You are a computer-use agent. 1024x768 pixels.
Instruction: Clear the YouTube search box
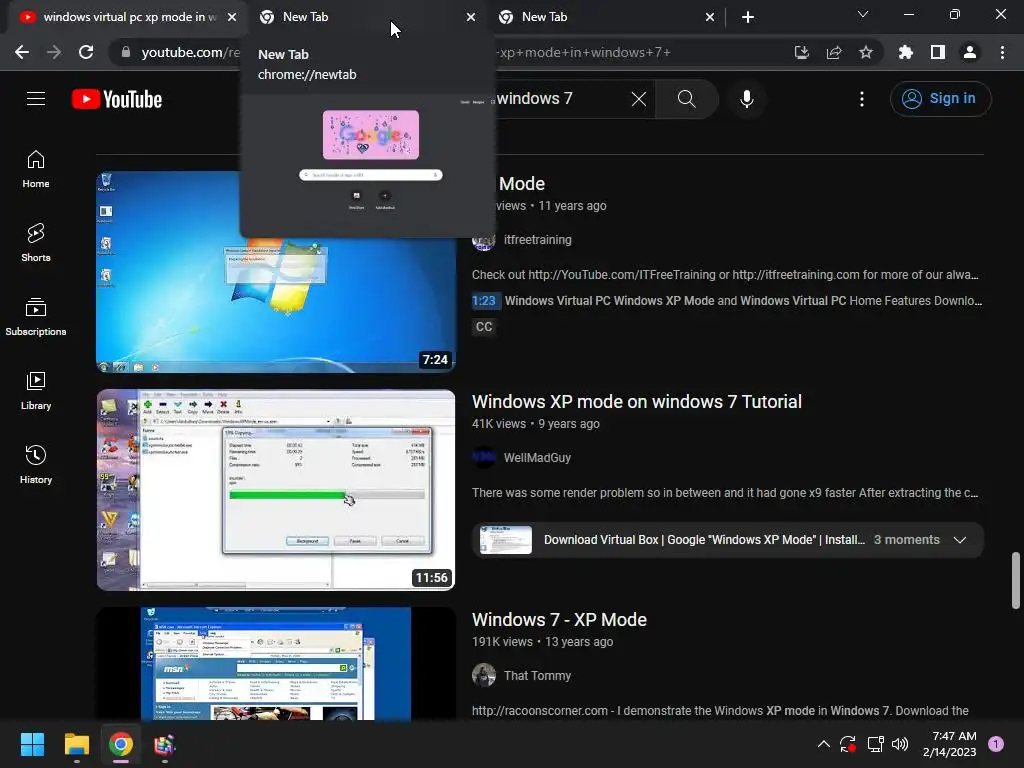tap(639, 99)
